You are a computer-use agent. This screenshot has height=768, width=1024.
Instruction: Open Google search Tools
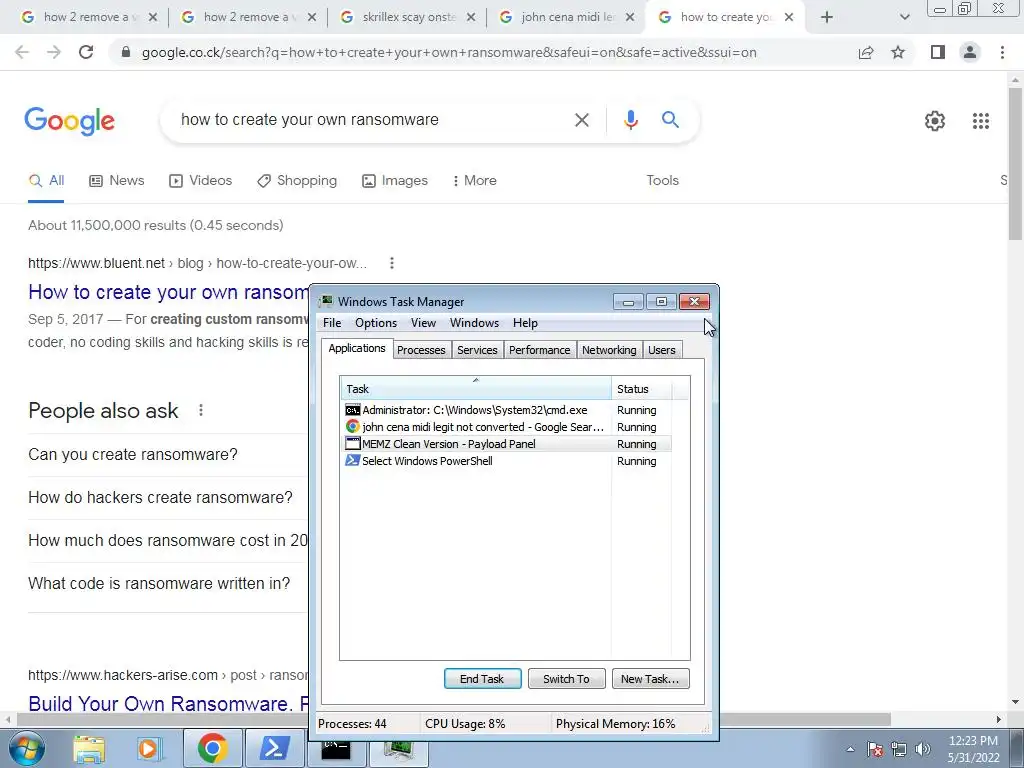(x=662, y=180)
